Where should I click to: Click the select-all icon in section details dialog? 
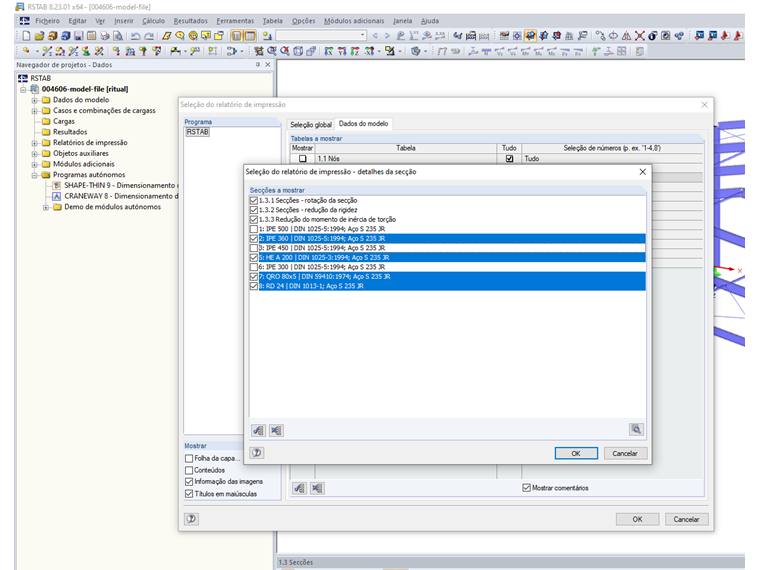[x=258, y=430]
